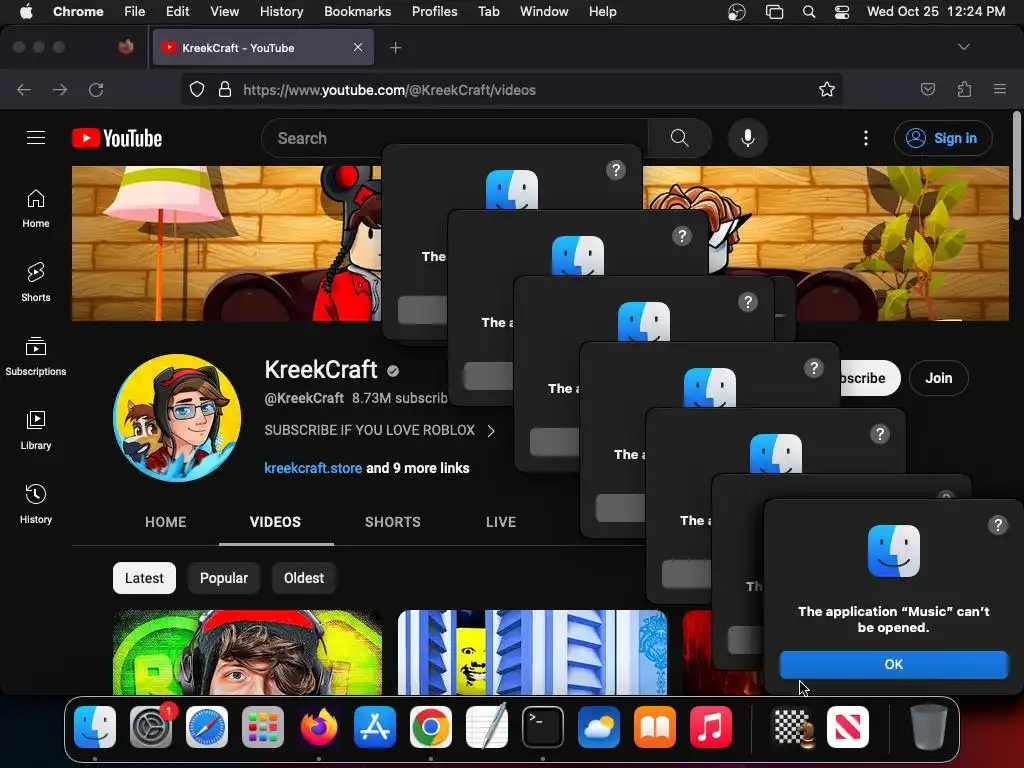Screen dimensions: 1024x768
Task: Expand channel description arrow
Action: (x=491, y=431)
